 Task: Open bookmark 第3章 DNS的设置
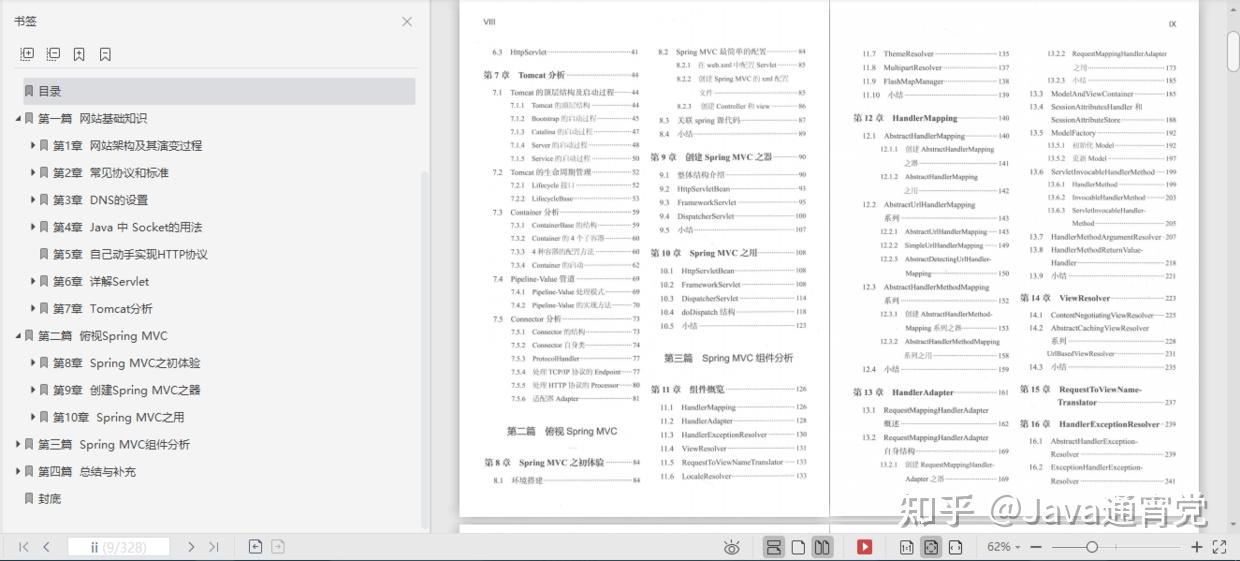tap(101, 199)
